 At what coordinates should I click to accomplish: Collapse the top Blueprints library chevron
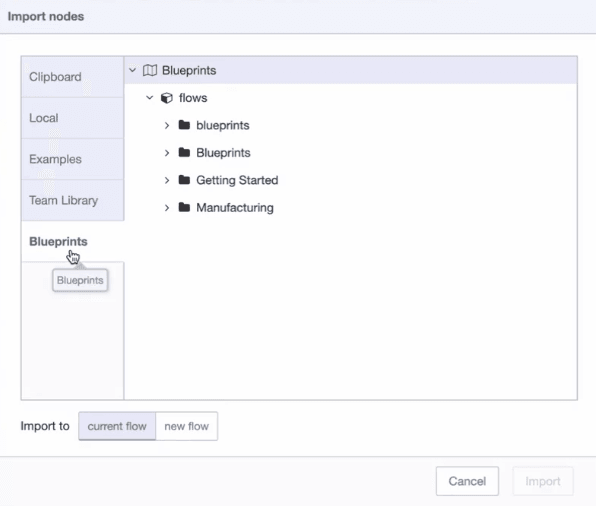(132, 70)
